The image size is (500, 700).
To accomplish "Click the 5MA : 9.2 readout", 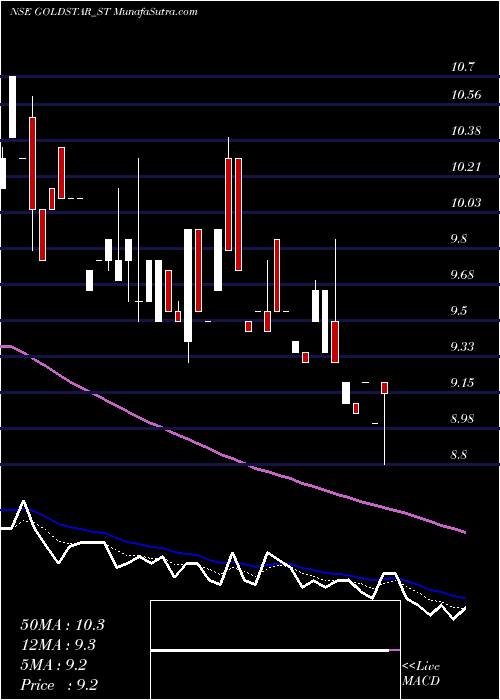I will [54, 665].
